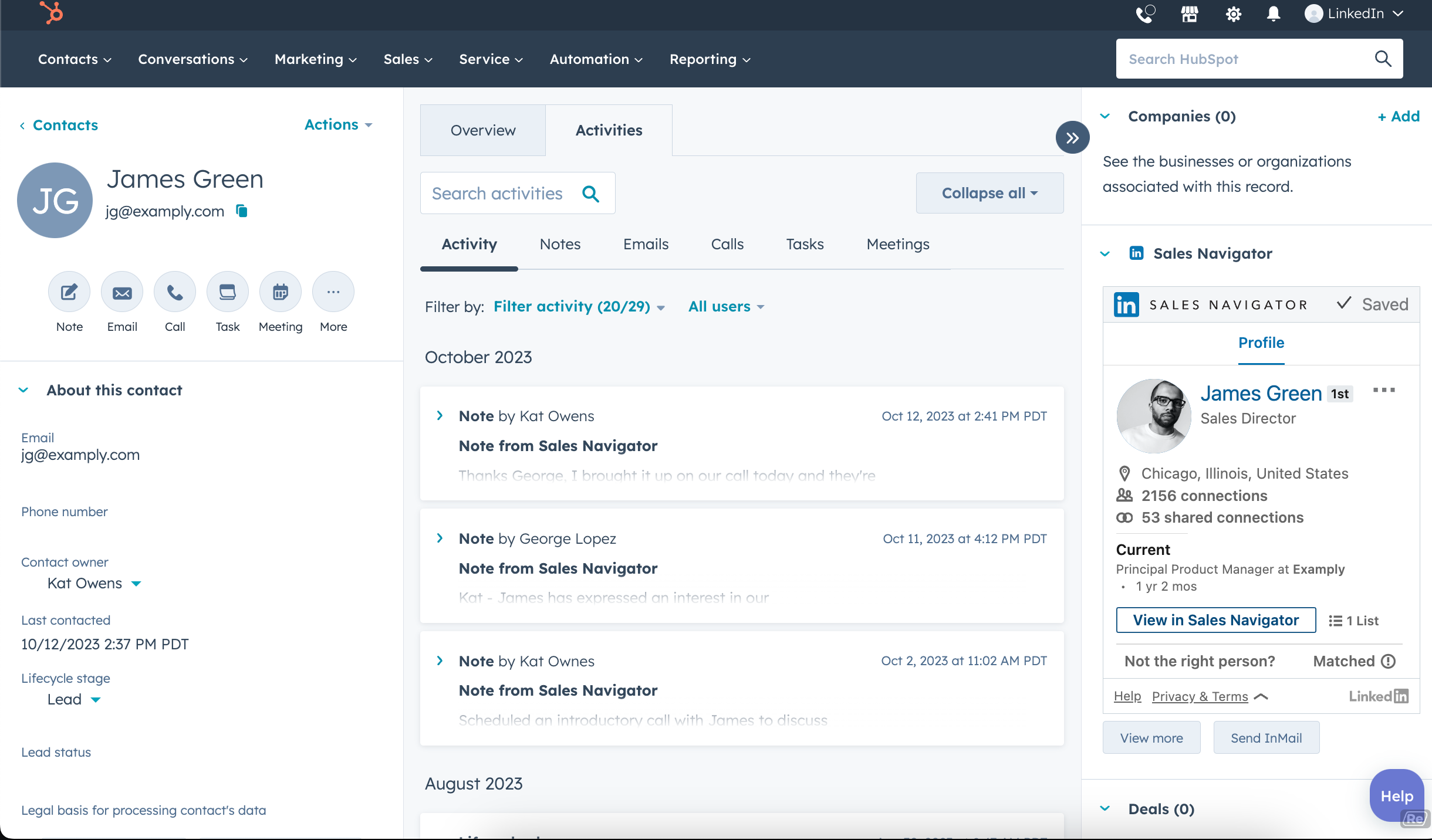The image size is (1432, 840).
Task: Open the Marketing navigation menu
Action: click(316, 59)
